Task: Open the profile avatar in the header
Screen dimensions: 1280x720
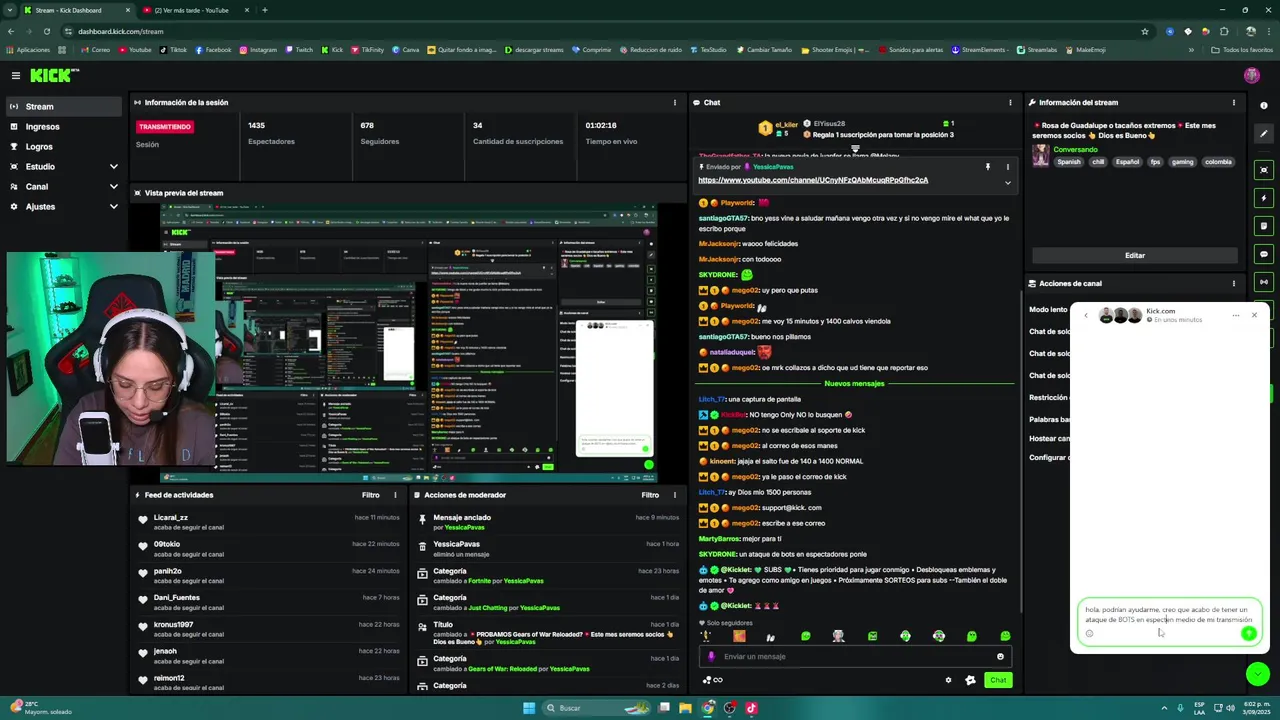Action: tap(1252, 75)
